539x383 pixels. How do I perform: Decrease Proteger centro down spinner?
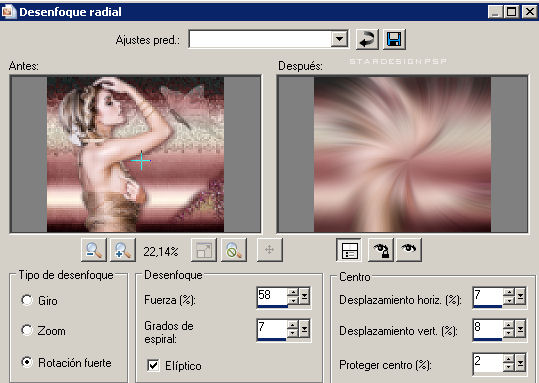509,367
